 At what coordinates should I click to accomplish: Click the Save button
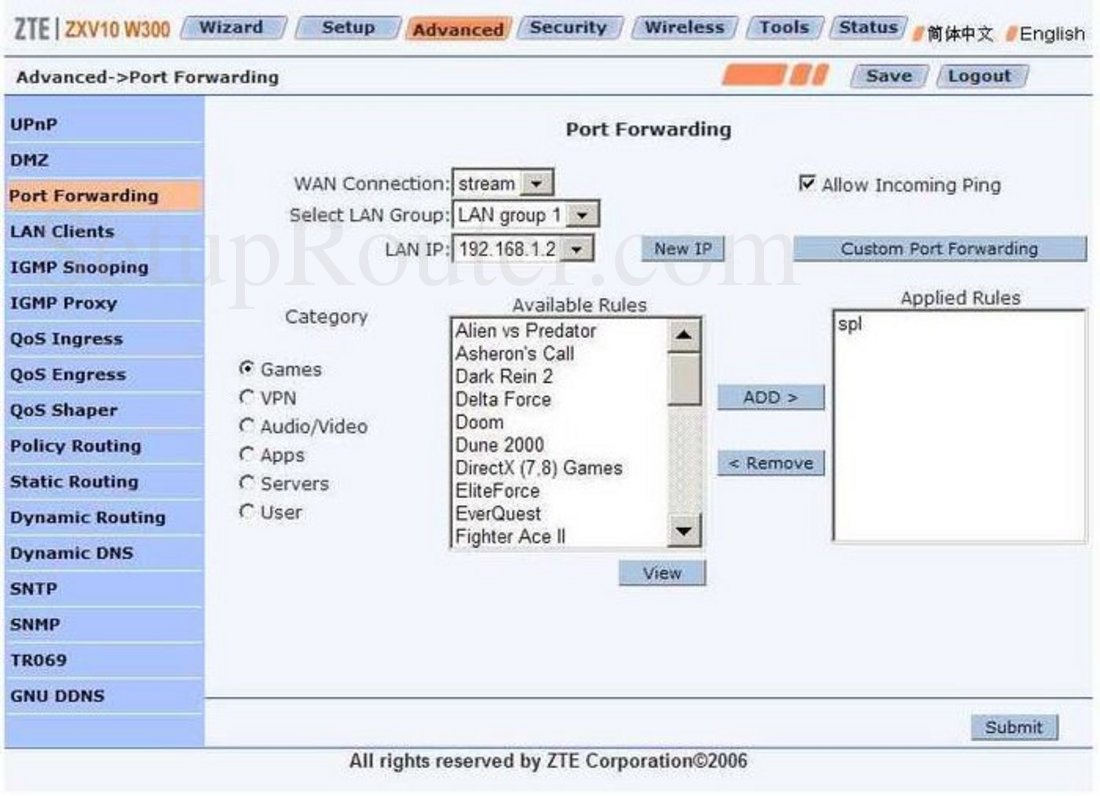tap(889, 76)
